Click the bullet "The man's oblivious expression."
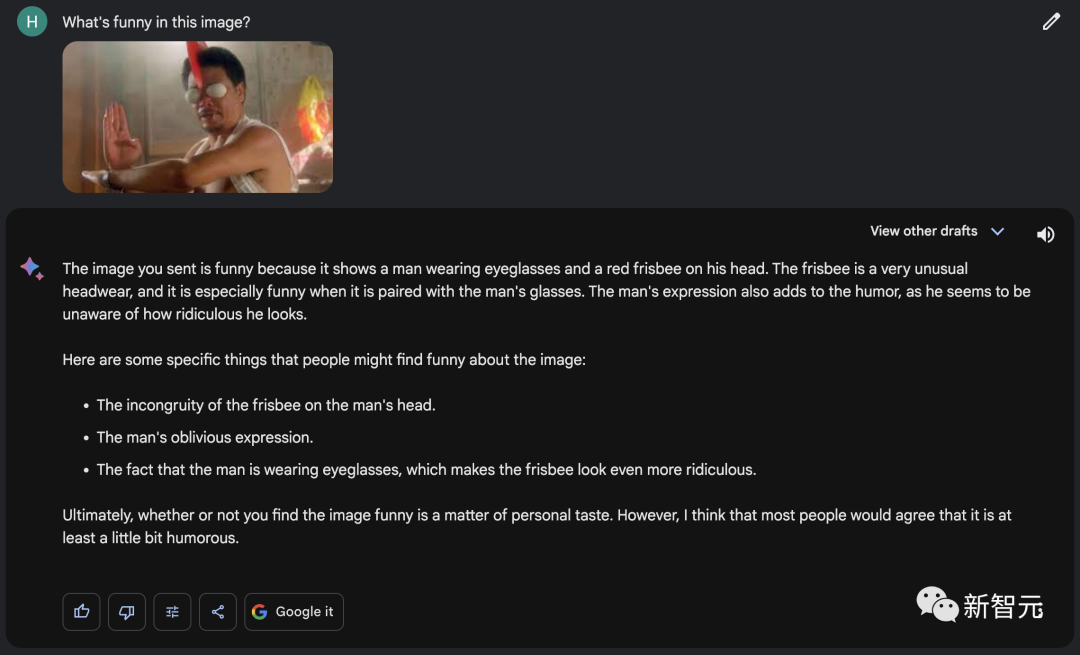1080x655 pixels. pyautogui.click(x=205, y=437)
